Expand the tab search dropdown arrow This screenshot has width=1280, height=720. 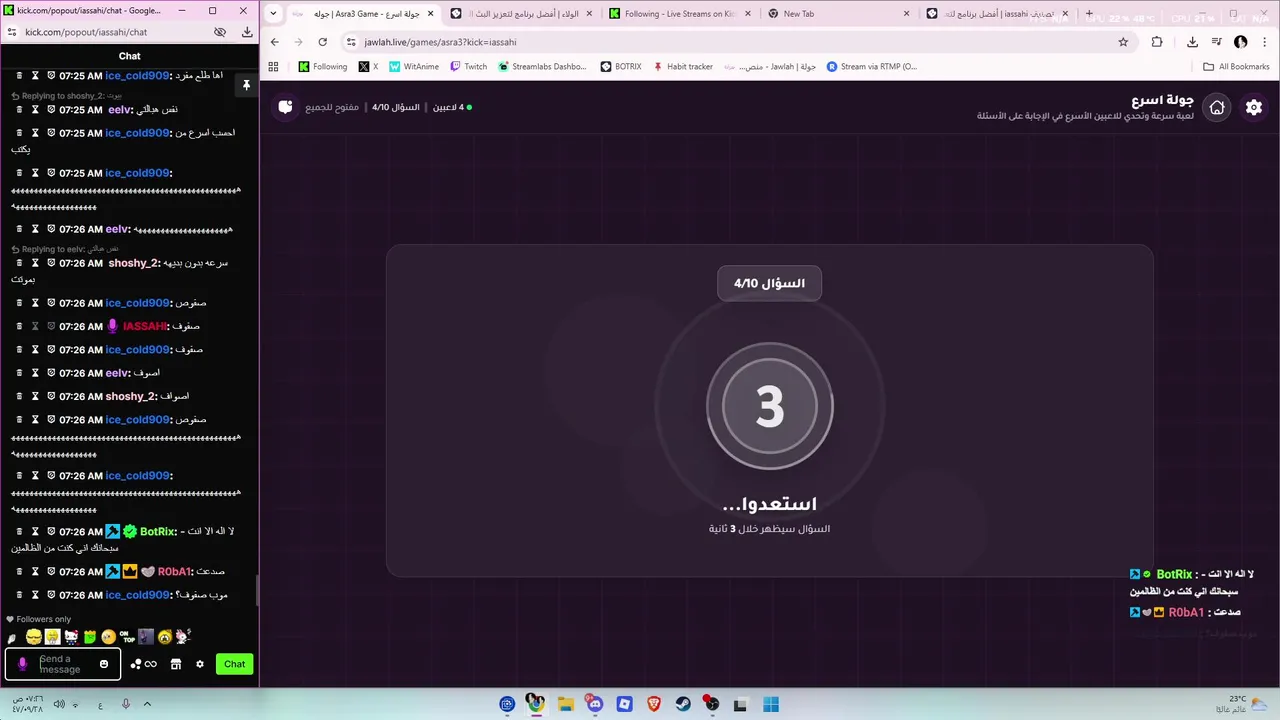pyautogui.click(x=274, y=14)
